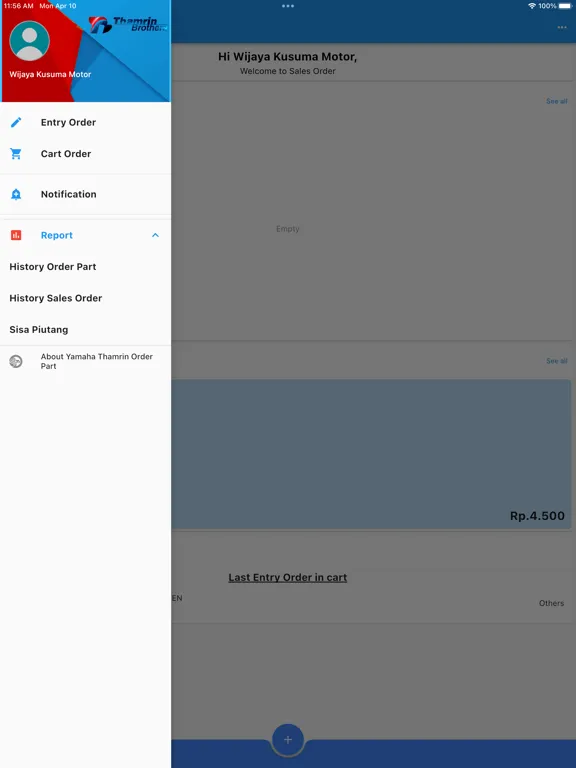Click the Empty placeholder text

tap(288, 229)
